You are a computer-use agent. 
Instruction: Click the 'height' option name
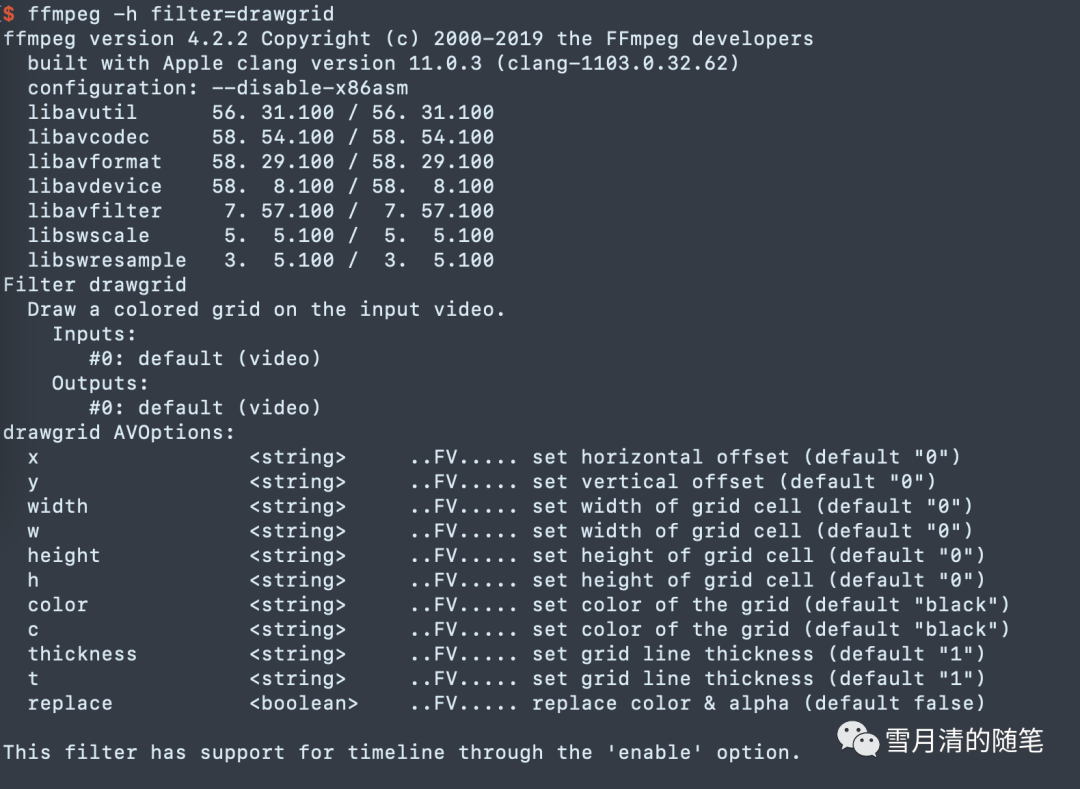[x=64, y=555]
